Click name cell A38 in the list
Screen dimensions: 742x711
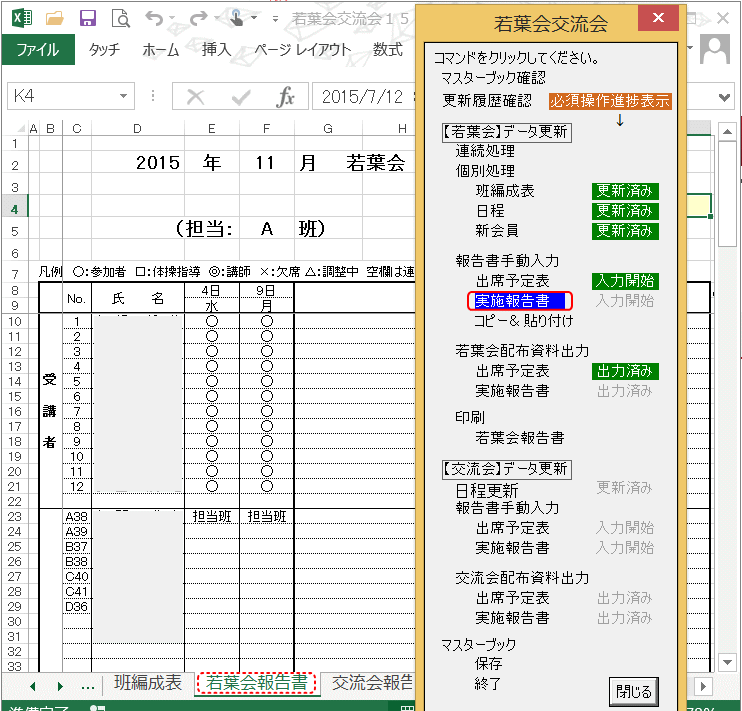pyautogui.click(x=77, y=516)
